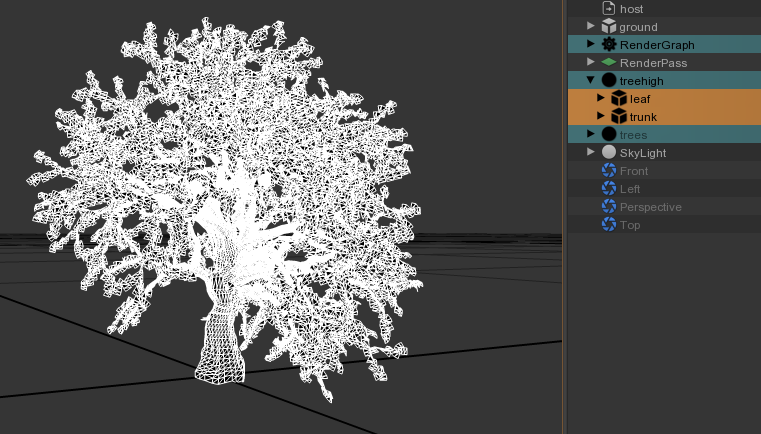Expand the leaf node

(x=601, y=98)
